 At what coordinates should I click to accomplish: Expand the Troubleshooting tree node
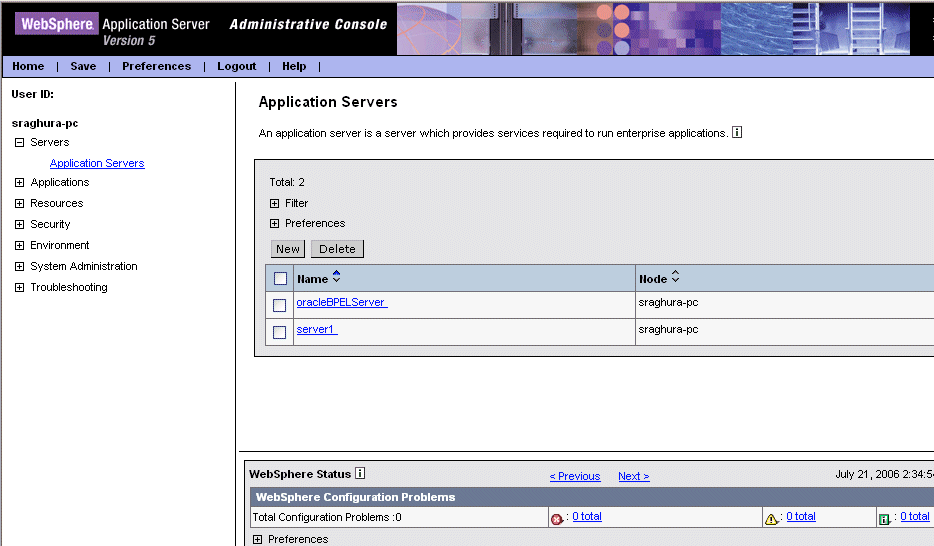[x=20, y=287]
